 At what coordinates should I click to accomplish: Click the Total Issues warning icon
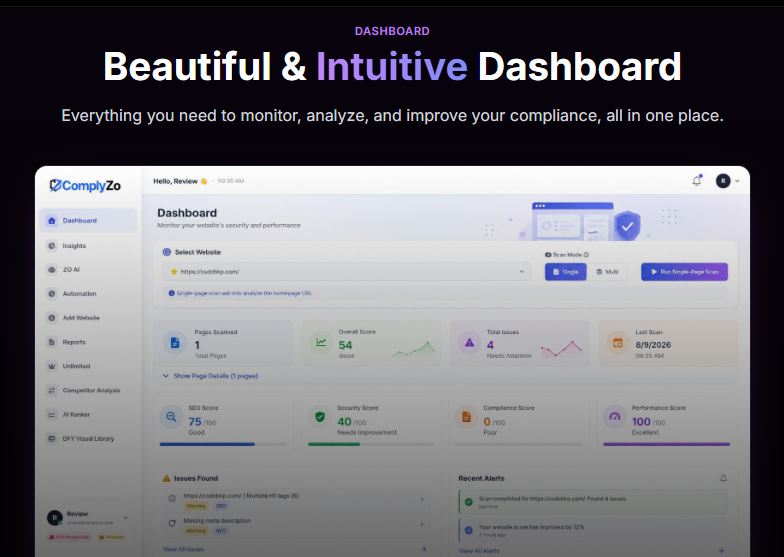click(x=469, y=343)
